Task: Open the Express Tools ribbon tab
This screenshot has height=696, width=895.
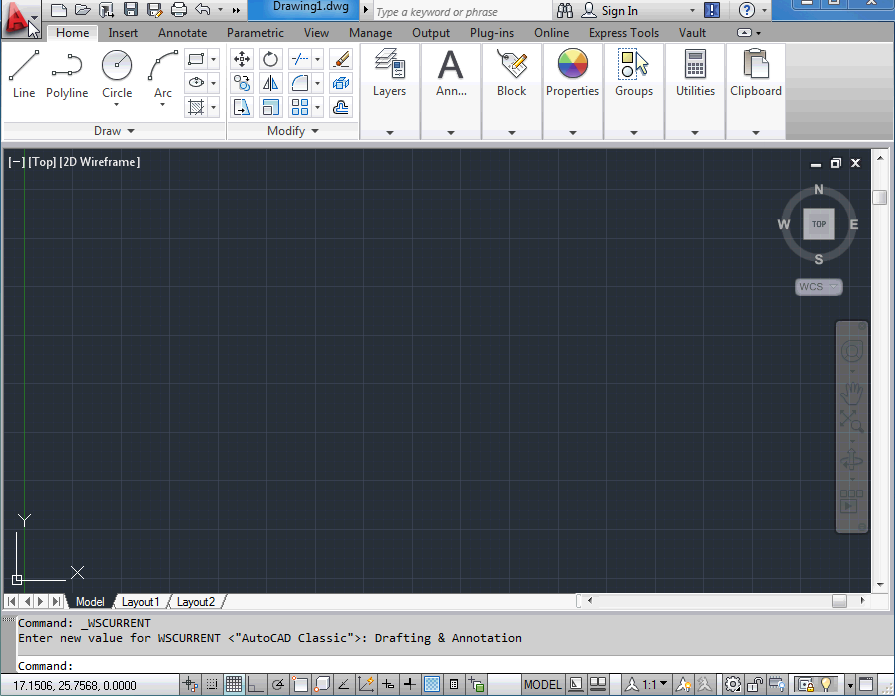Action: pyautogui.click(x=623, y=32)
